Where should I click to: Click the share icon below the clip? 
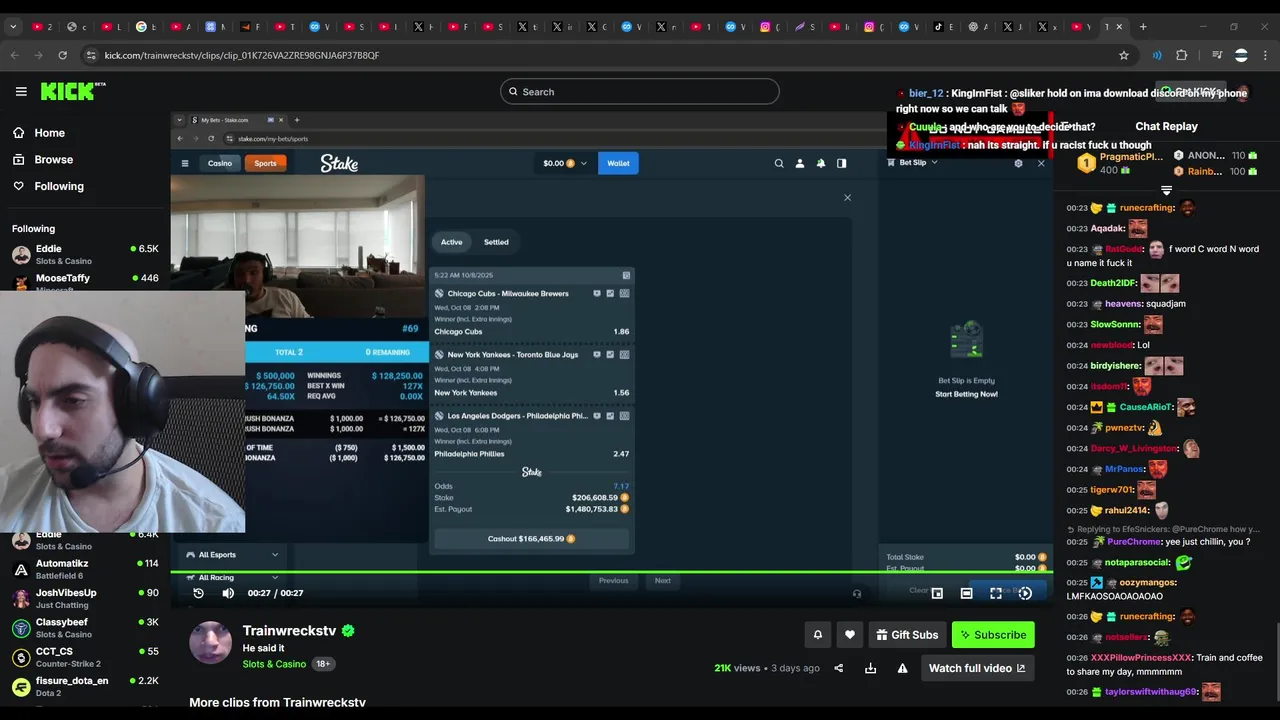click(x=838, y=668)
